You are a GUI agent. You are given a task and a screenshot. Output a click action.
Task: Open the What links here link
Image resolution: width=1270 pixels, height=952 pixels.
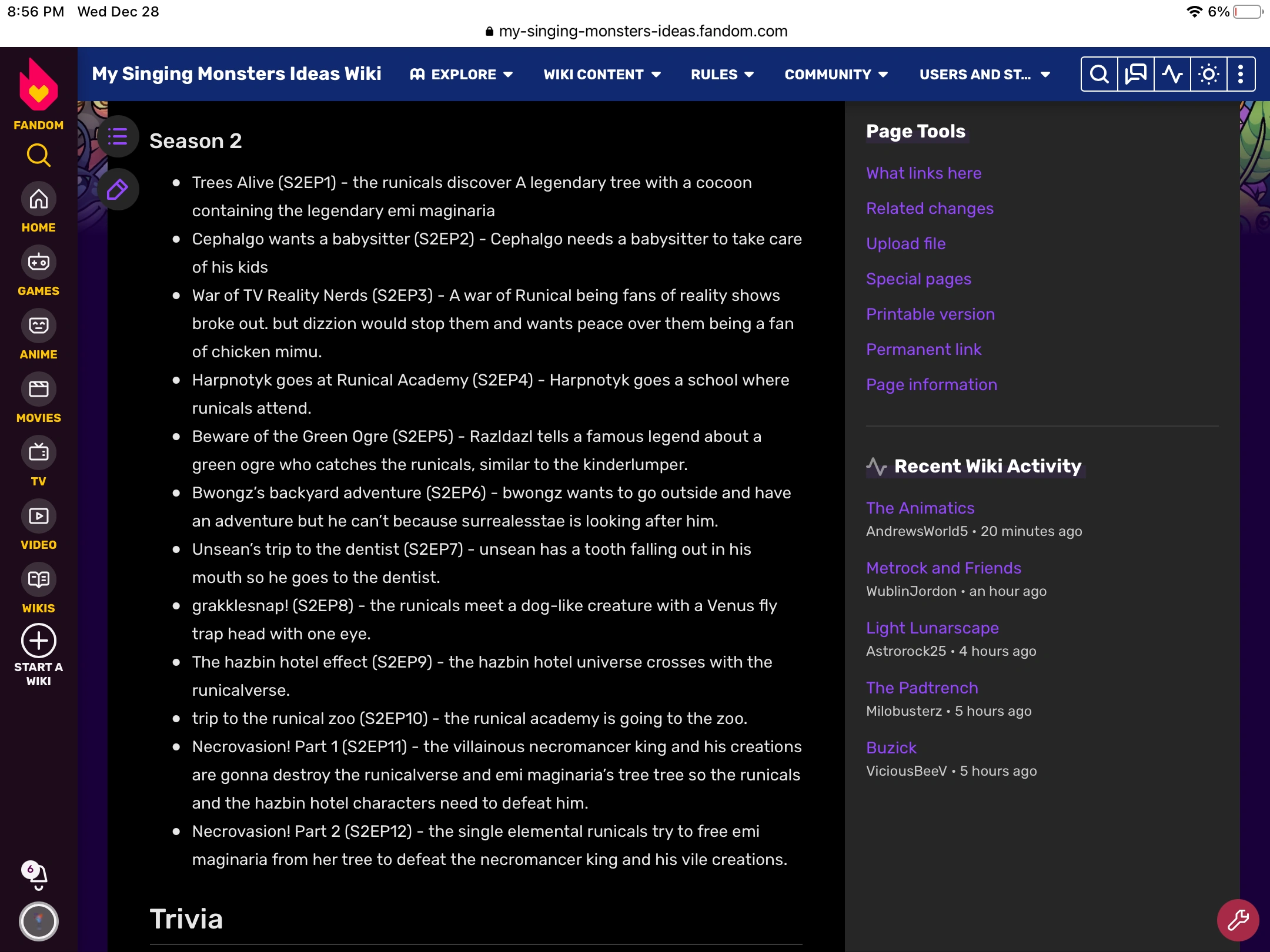point(923,173)
